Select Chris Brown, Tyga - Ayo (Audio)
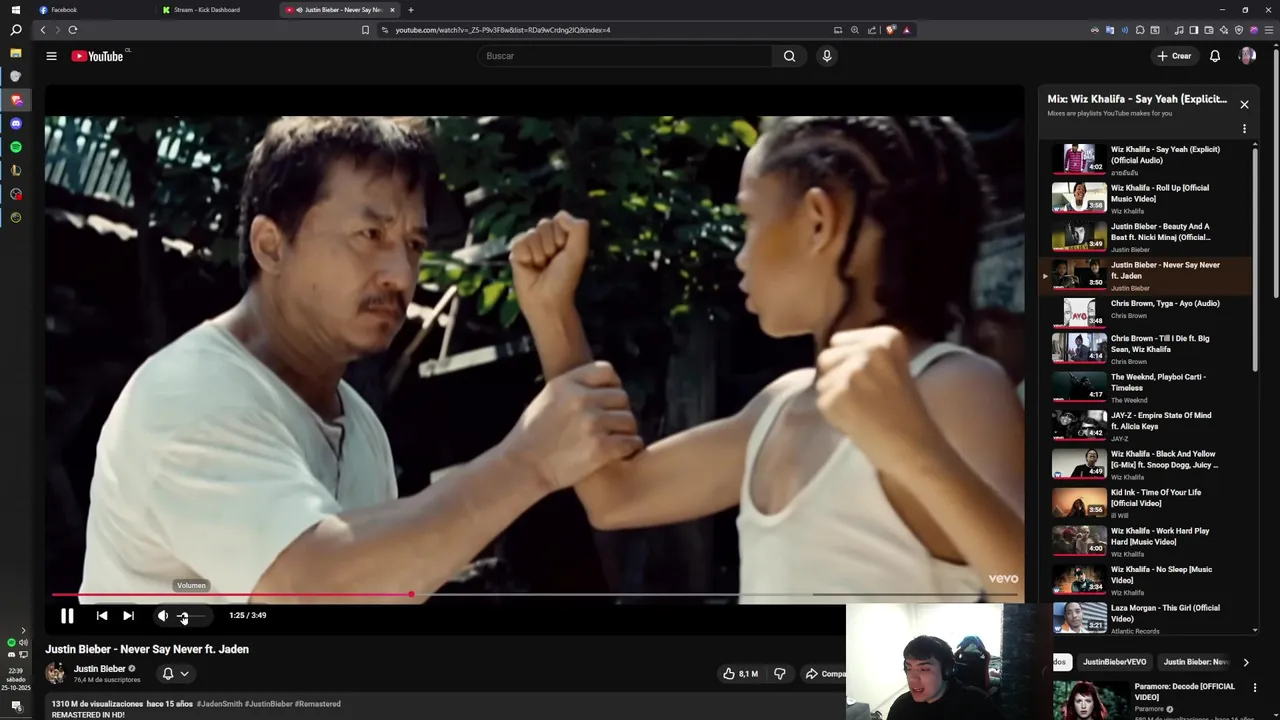The width and height of the screenshot is (1280, 720). tap(1145, 314)
